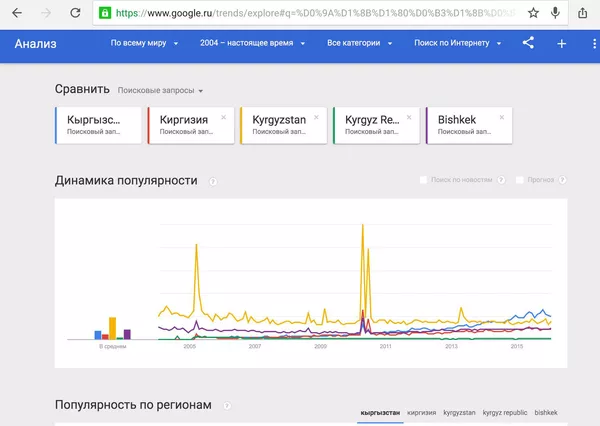This screenshot has height=426, width=600.
Task: Reload the page with the refresh icon
Action: tap(76, 14)
